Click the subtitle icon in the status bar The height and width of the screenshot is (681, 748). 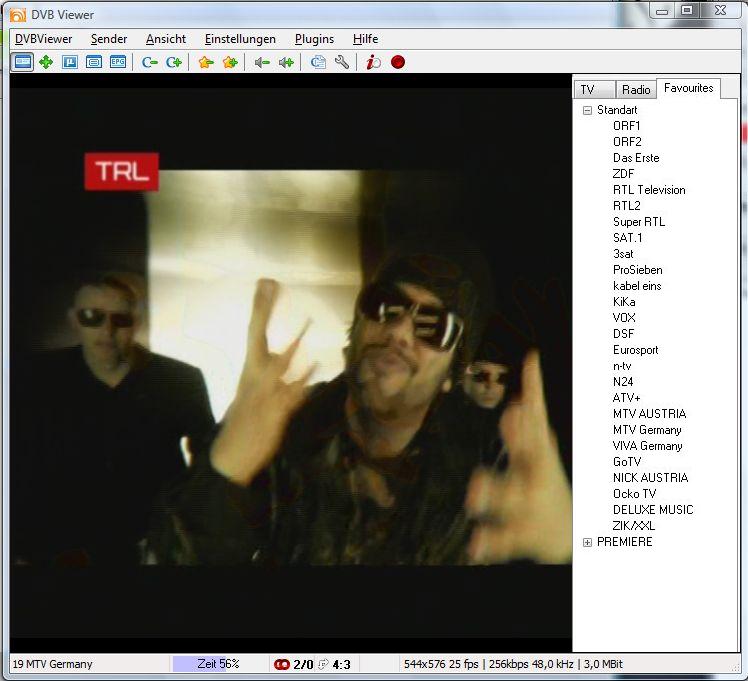tap(323, 664)
